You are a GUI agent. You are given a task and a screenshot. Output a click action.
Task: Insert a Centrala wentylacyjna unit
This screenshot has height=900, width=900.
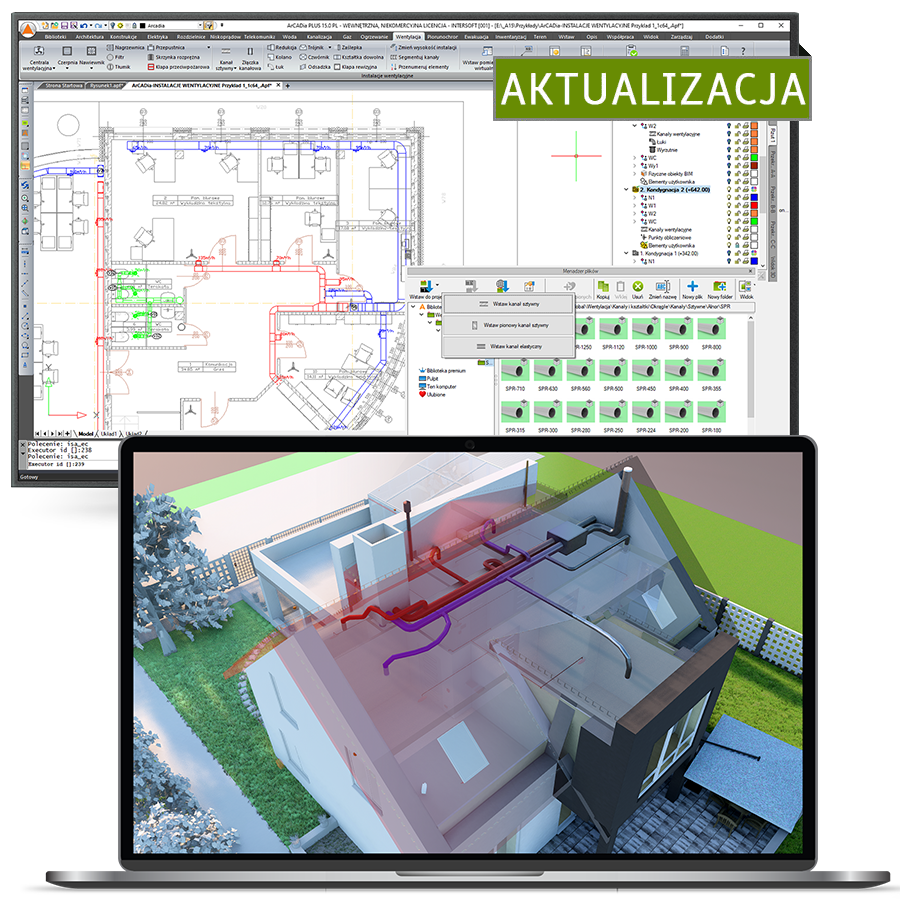point(39,57)
